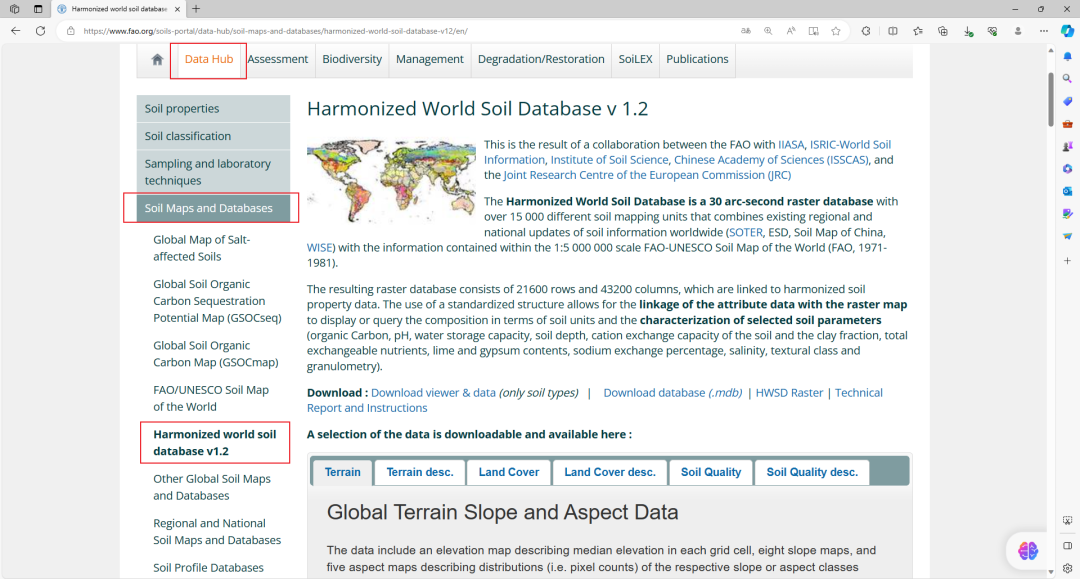This screenshot has width=1080, height=579.
Task: Open sidebar notifications bell
Action: click(1068, 56)
